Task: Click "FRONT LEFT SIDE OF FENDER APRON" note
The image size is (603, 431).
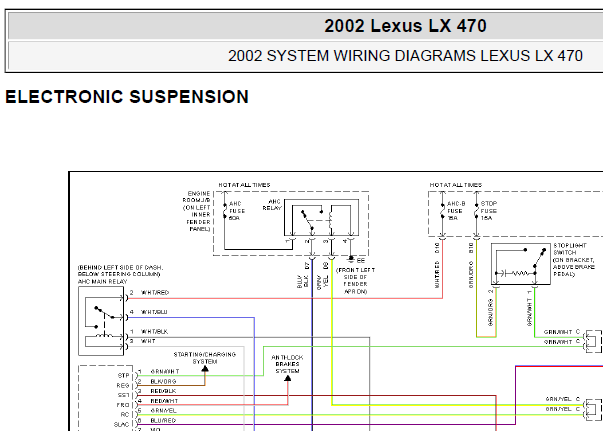Action: 355,281
